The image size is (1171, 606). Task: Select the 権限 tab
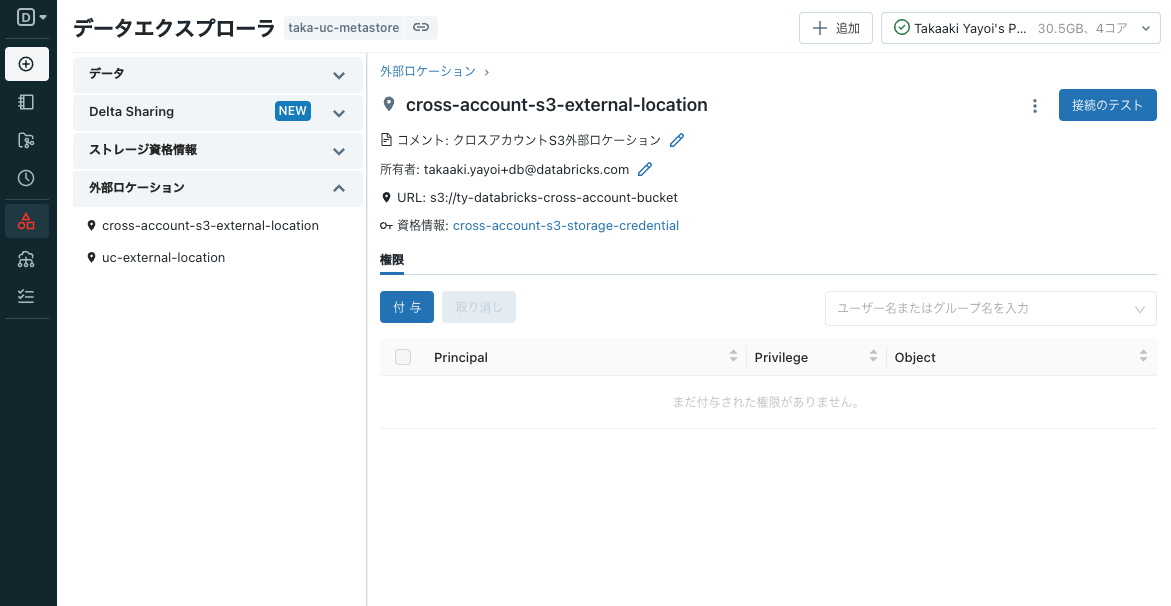click(392, 260)
